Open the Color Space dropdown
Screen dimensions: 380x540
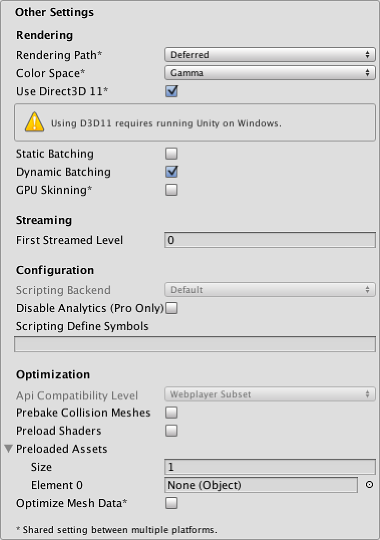[270, 73]
